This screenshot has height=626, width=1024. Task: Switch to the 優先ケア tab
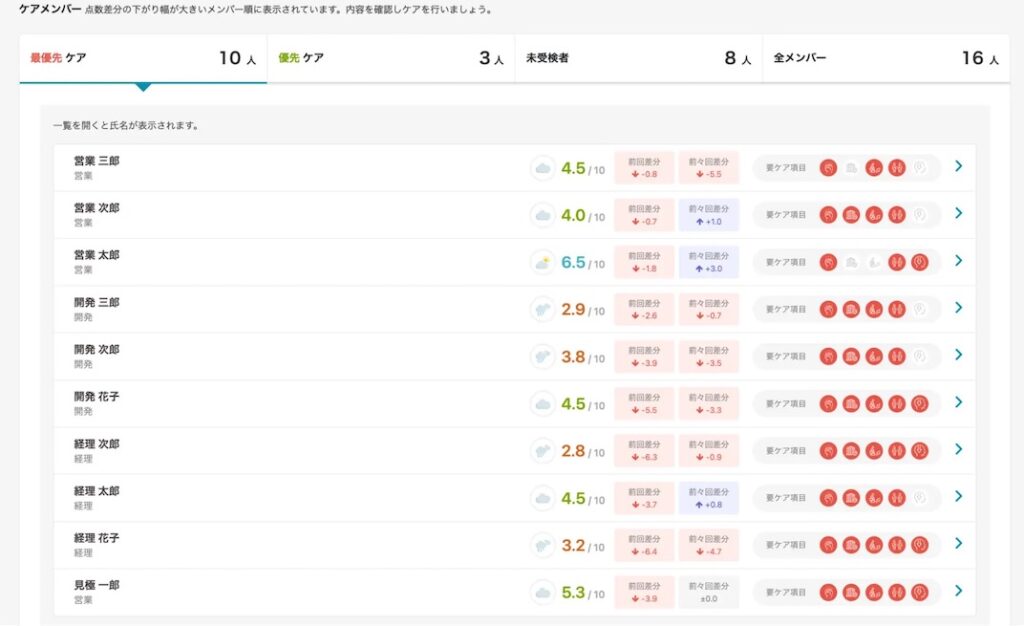390,58
